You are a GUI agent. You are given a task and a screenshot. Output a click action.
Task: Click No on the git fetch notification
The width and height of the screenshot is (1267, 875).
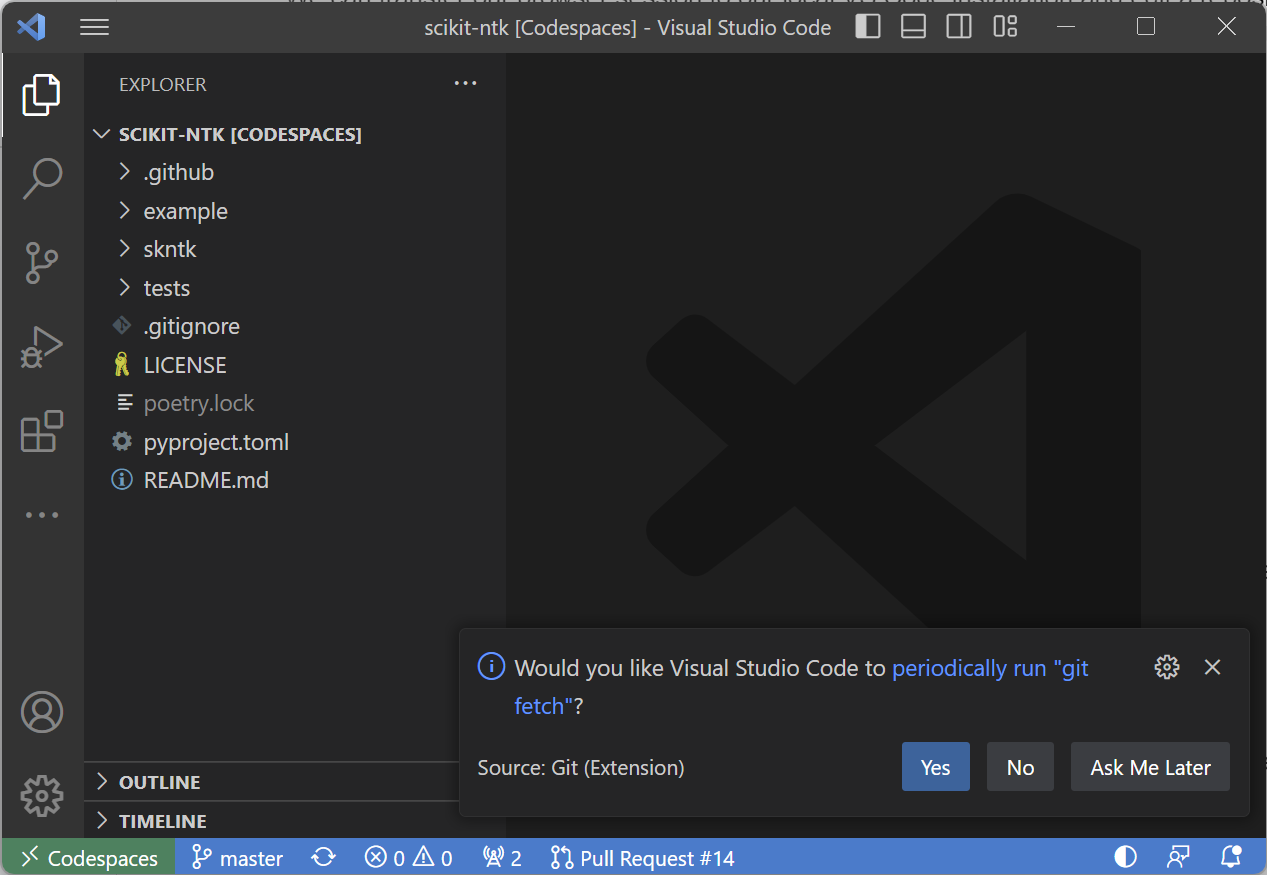point(1020,767)
